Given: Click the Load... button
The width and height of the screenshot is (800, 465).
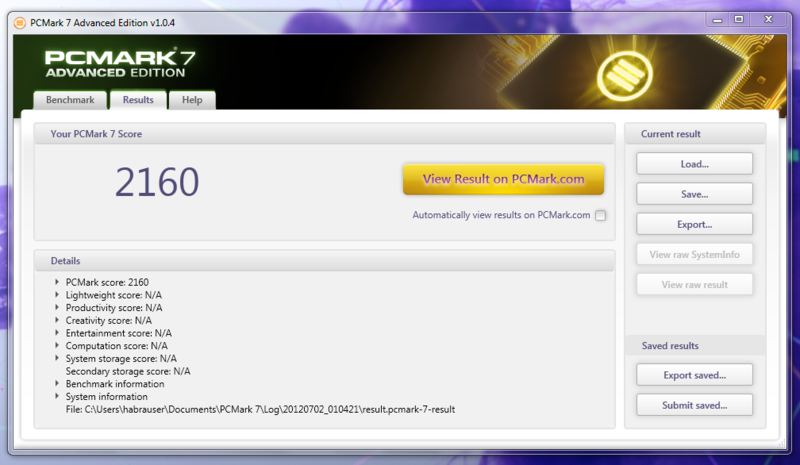Looking at the screenshot, I should coord(694,164).
